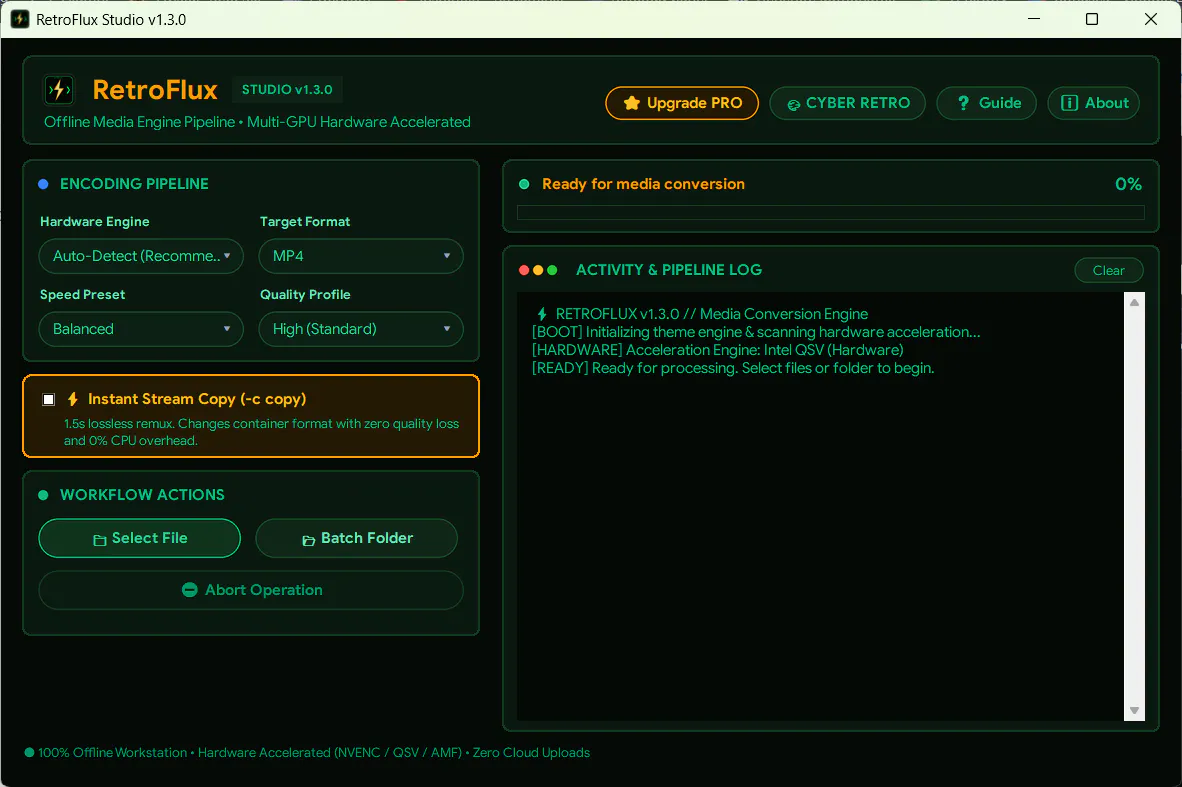Open the Guide
The width and height of the screenshot is (1182, 787).
[987, 103]
